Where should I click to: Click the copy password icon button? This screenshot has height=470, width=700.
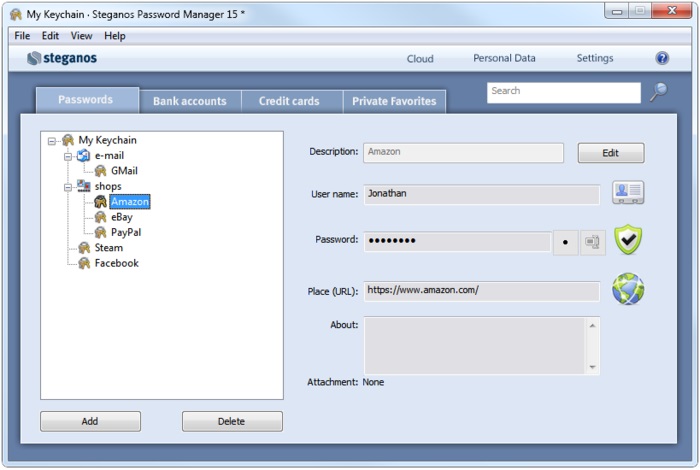tap(593, 242)
